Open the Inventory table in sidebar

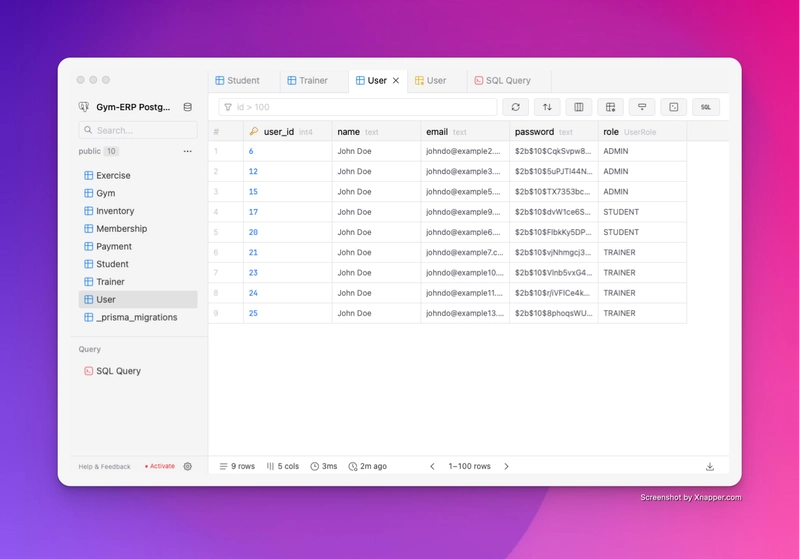click(138, 211)
